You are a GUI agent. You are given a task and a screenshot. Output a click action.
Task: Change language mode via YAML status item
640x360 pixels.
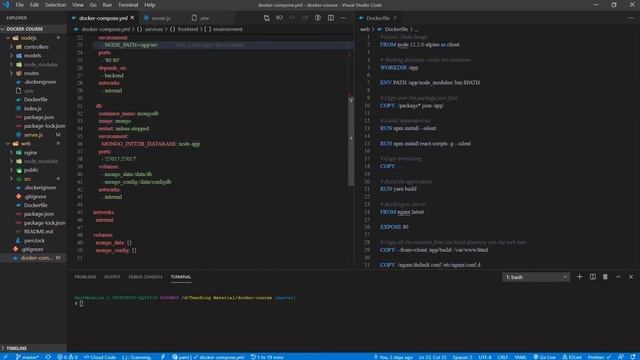520,357
